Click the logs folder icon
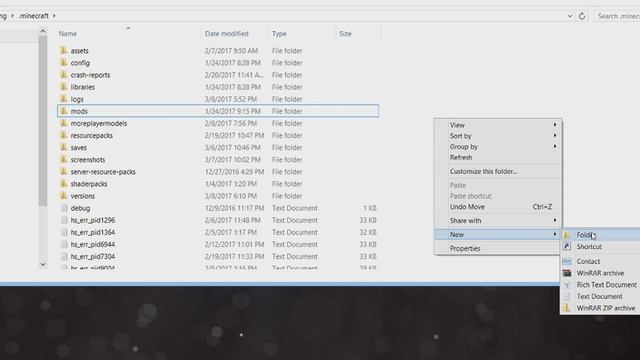Image resolution: width=640 pixels, height=360 pixels. click(64, 99)
